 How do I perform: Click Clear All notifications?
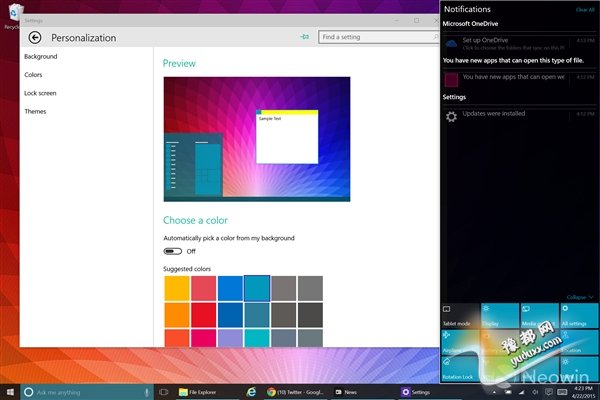pos(585,9)
